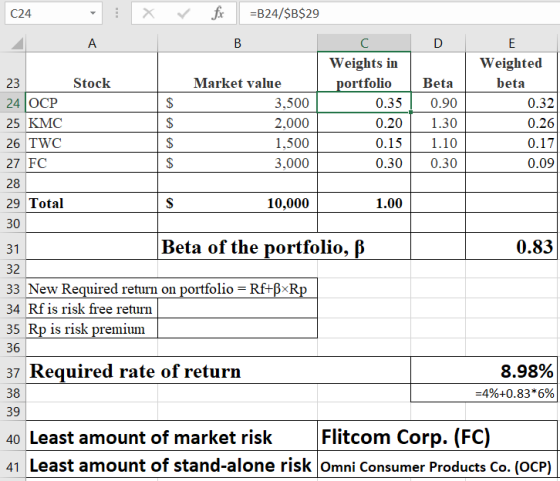Click the formula bar options dots
This screenshot has width=560, height=481.
tap(117, 13)
